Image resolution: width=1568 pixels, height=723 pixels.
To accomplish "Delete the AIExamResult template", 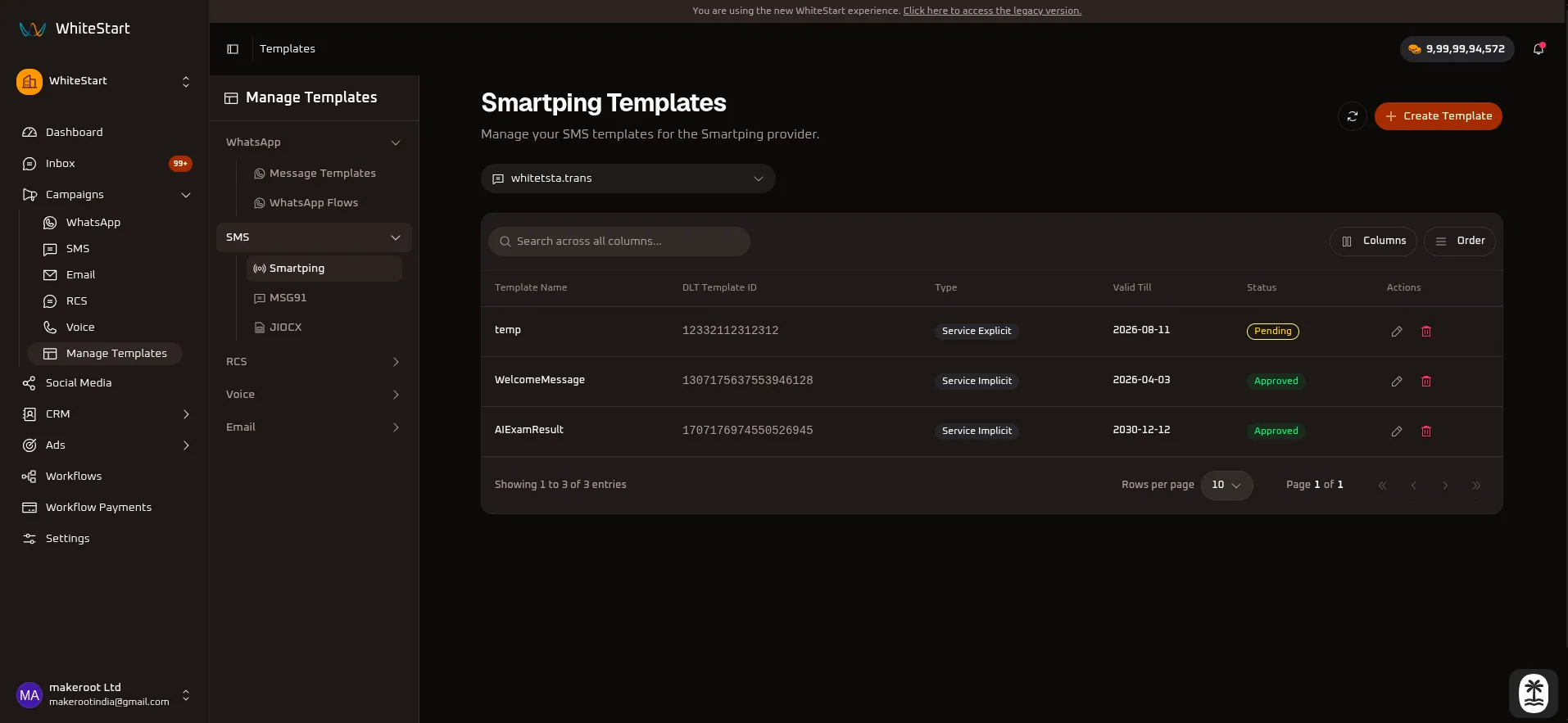I will [x=1426, y=432].
